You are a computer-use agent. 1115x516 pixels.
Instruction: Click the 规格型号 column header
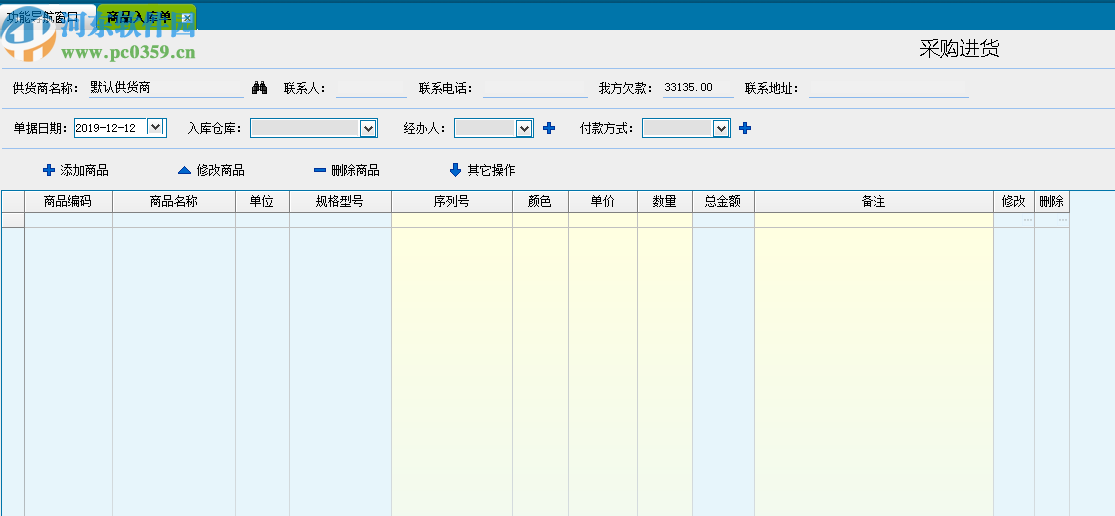coord(341,202)
